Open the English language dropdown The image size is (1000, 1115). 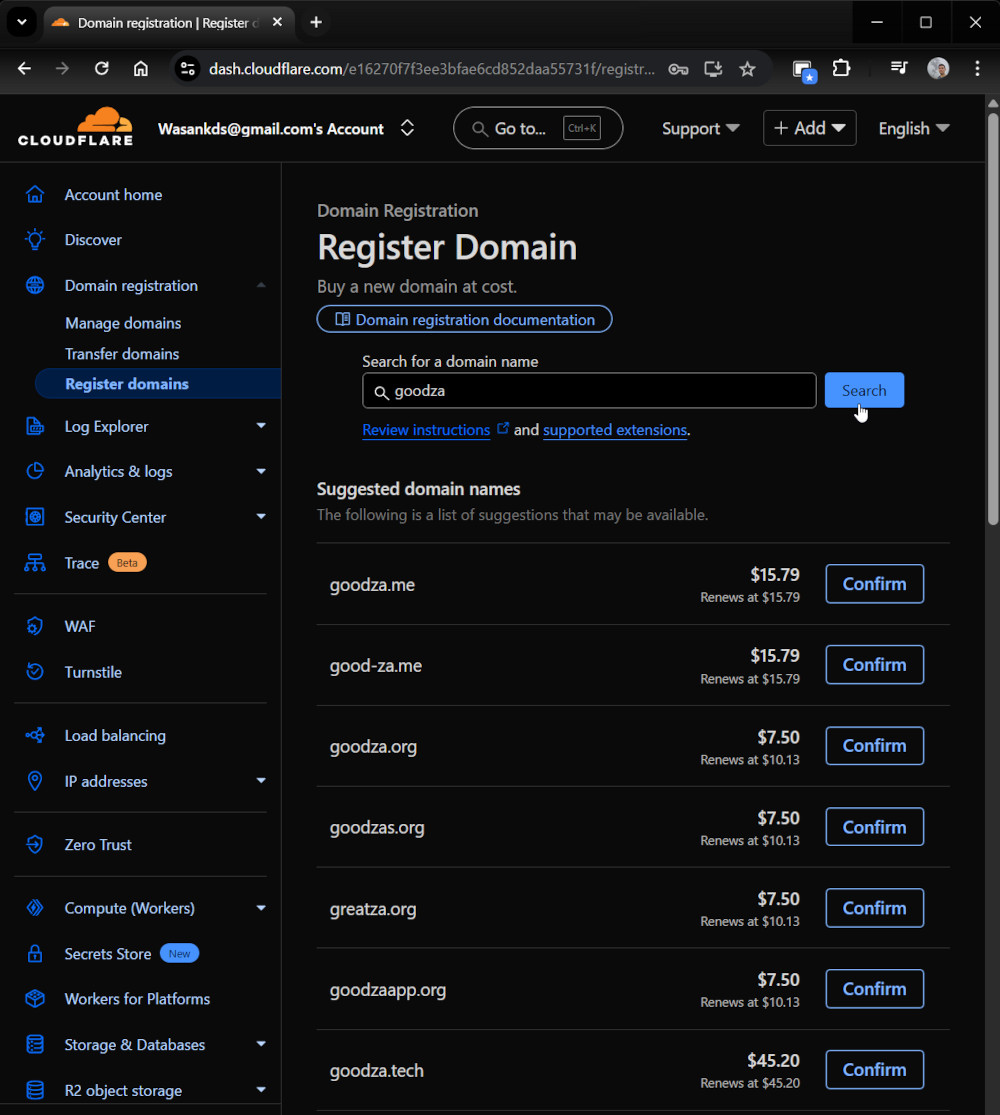(x=913, y=128)
